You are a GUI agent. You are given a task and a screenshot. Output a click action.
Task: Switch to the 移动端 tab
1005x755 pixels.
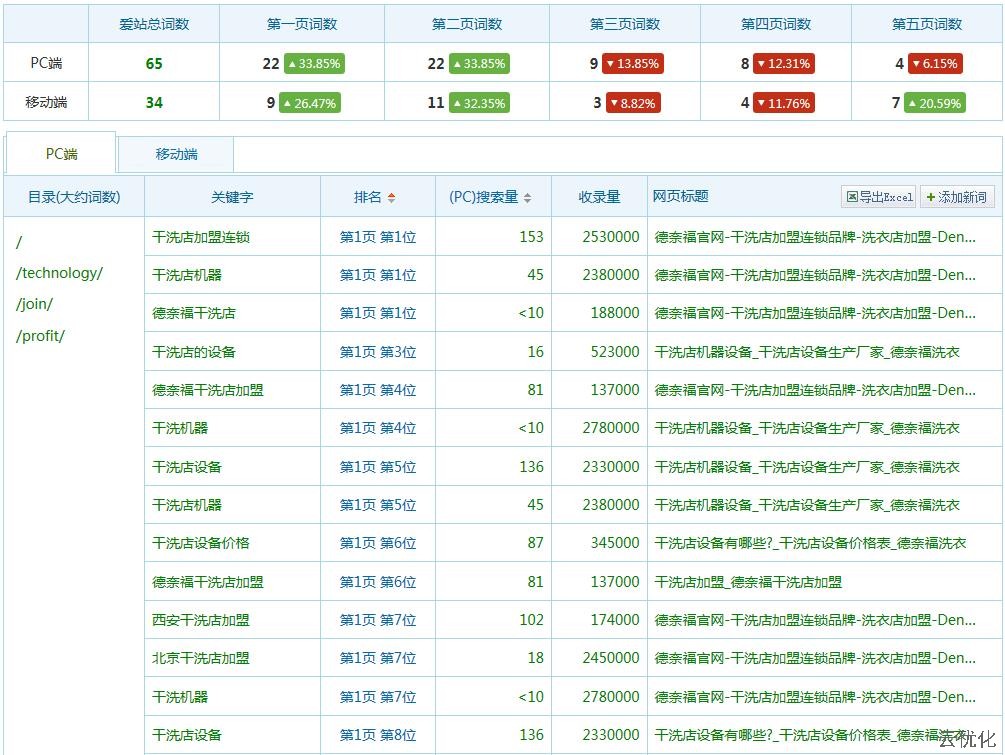(x=176, y=154)
